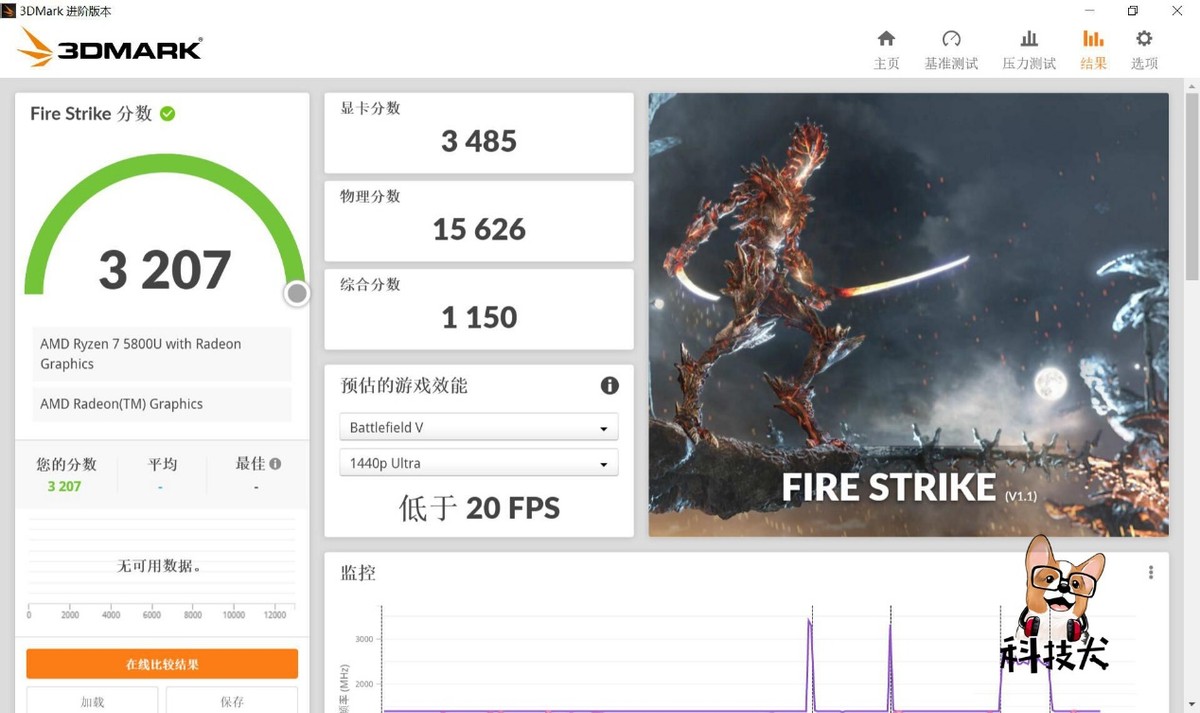The height and width of the screenshot is (713, 1200).
Task: Click the AMD Ryzen 7 5800U processor entry
Action: tap(162, 354)
